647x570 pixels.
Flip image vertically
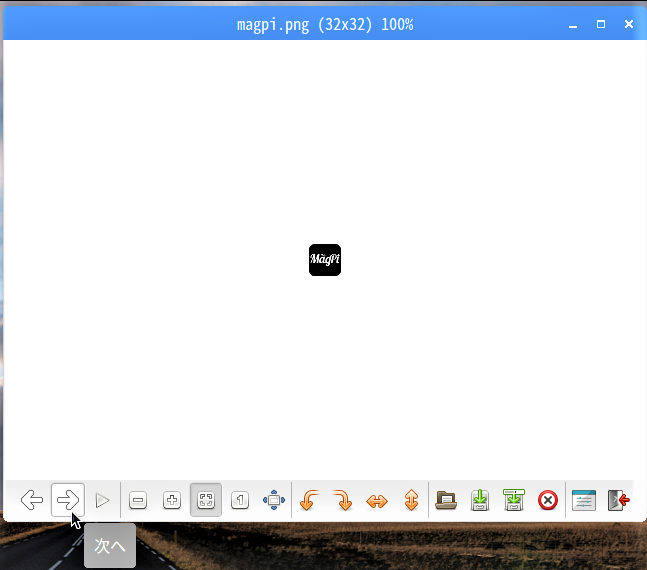[411, 500]
